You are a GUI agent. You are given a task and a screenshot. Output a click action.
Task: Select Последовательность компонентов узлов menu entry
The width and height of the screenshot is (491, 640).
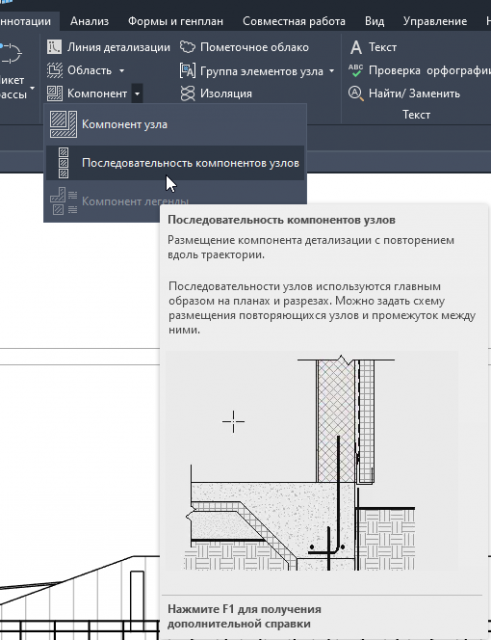(175, 163)
